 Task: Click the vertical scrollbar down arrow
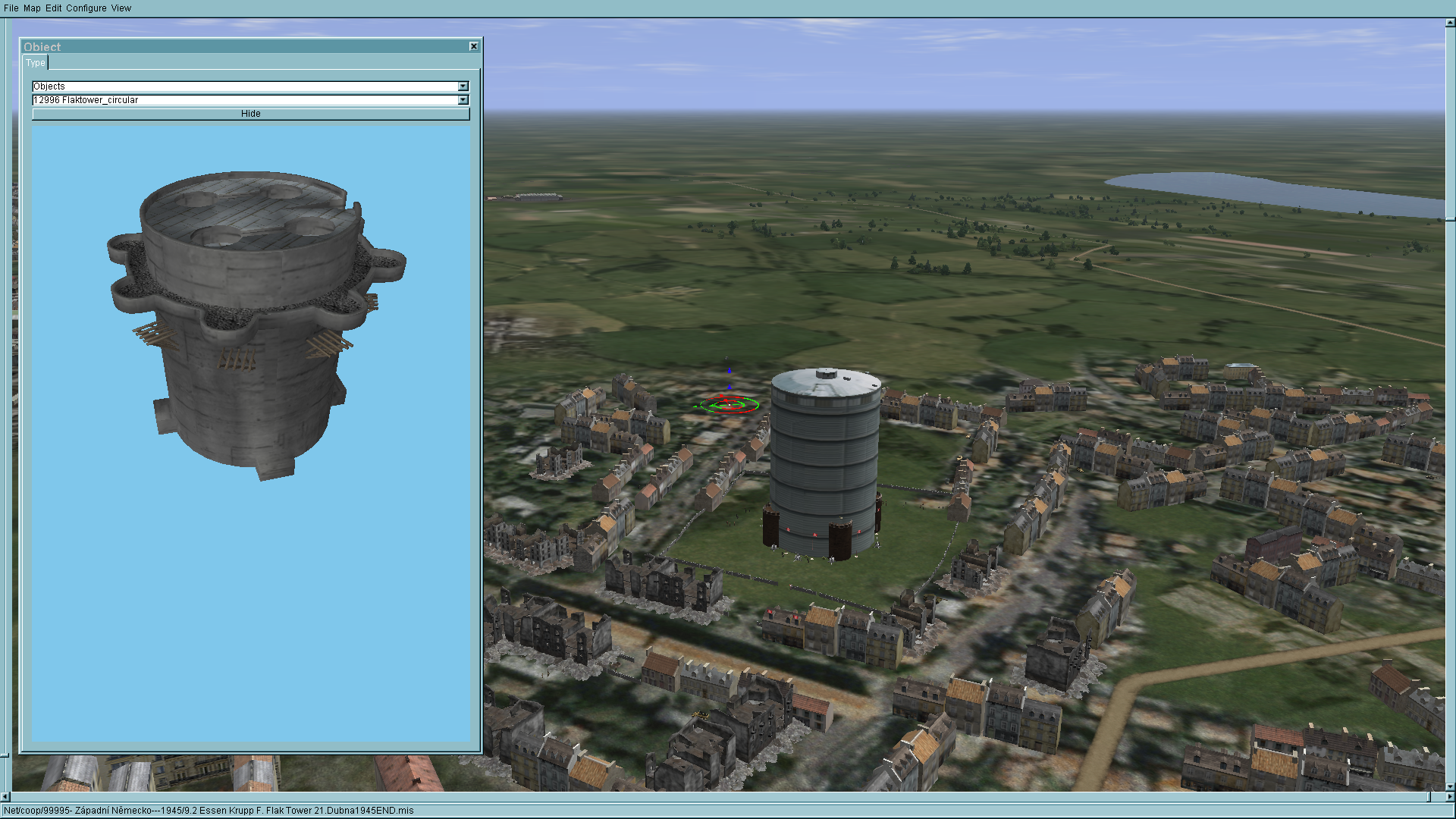(x=1450, y=786)
